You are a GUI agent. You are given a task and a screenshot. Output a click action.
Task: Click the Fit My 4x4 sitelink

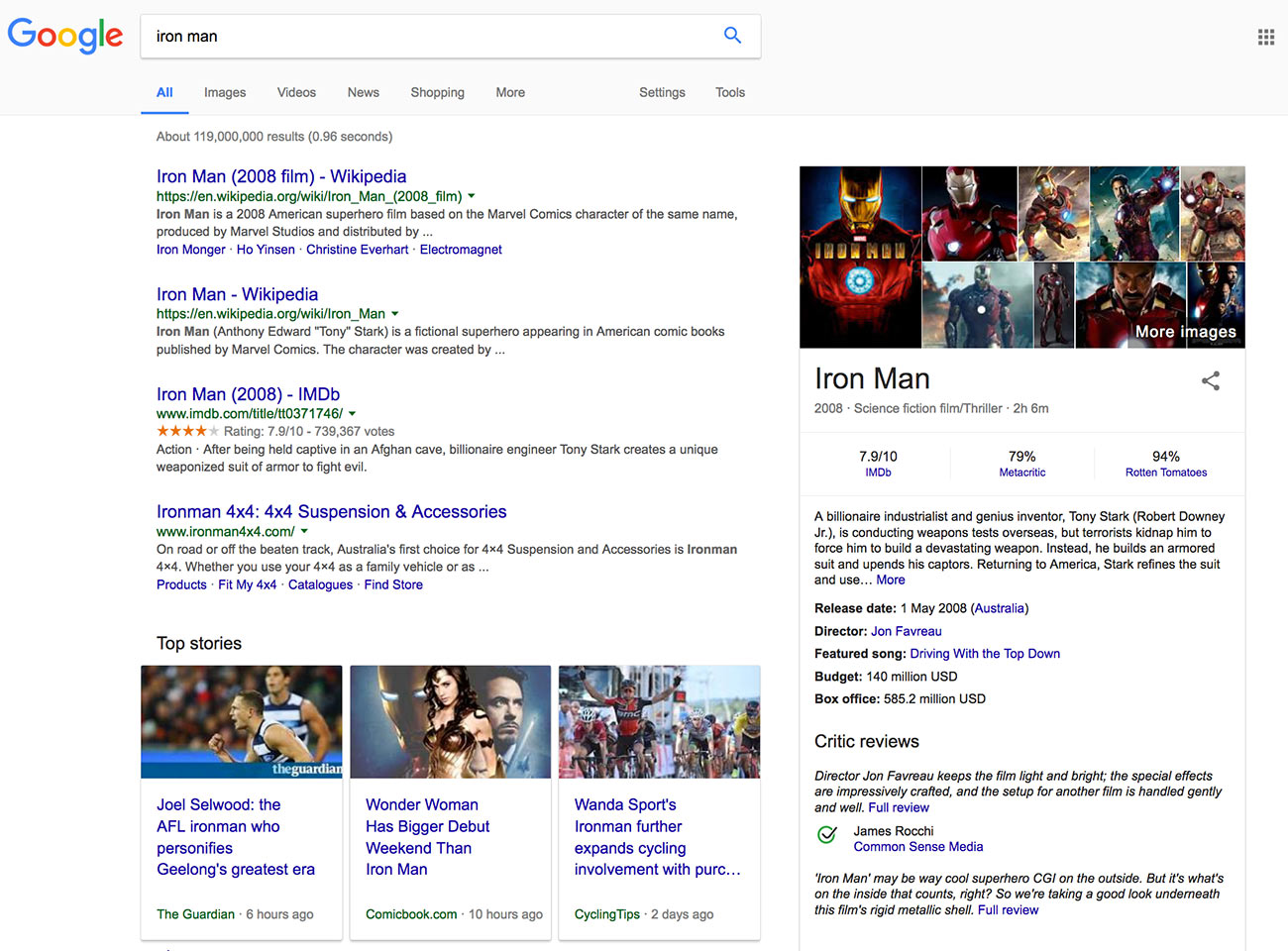(x=247, y=584)
